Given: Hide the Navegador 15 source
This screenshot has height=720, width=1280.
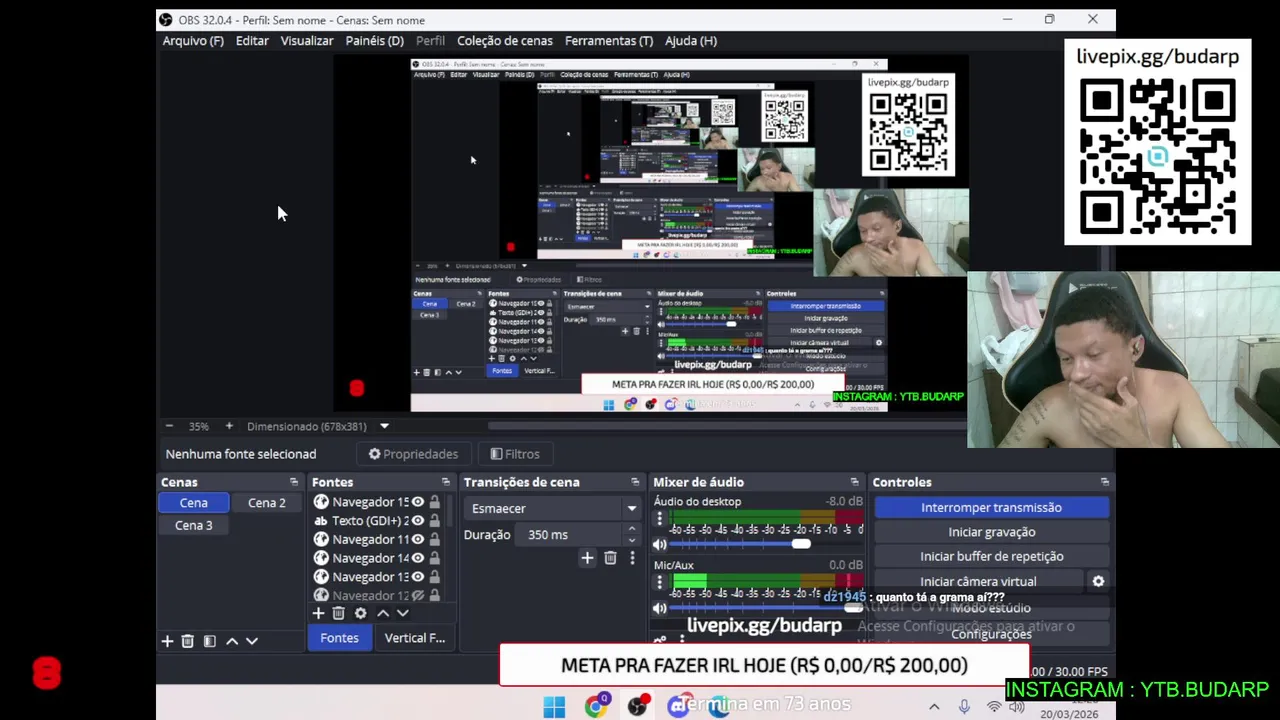Looking at the screenshot, I should pyautogui.click(x=418, y=502).
